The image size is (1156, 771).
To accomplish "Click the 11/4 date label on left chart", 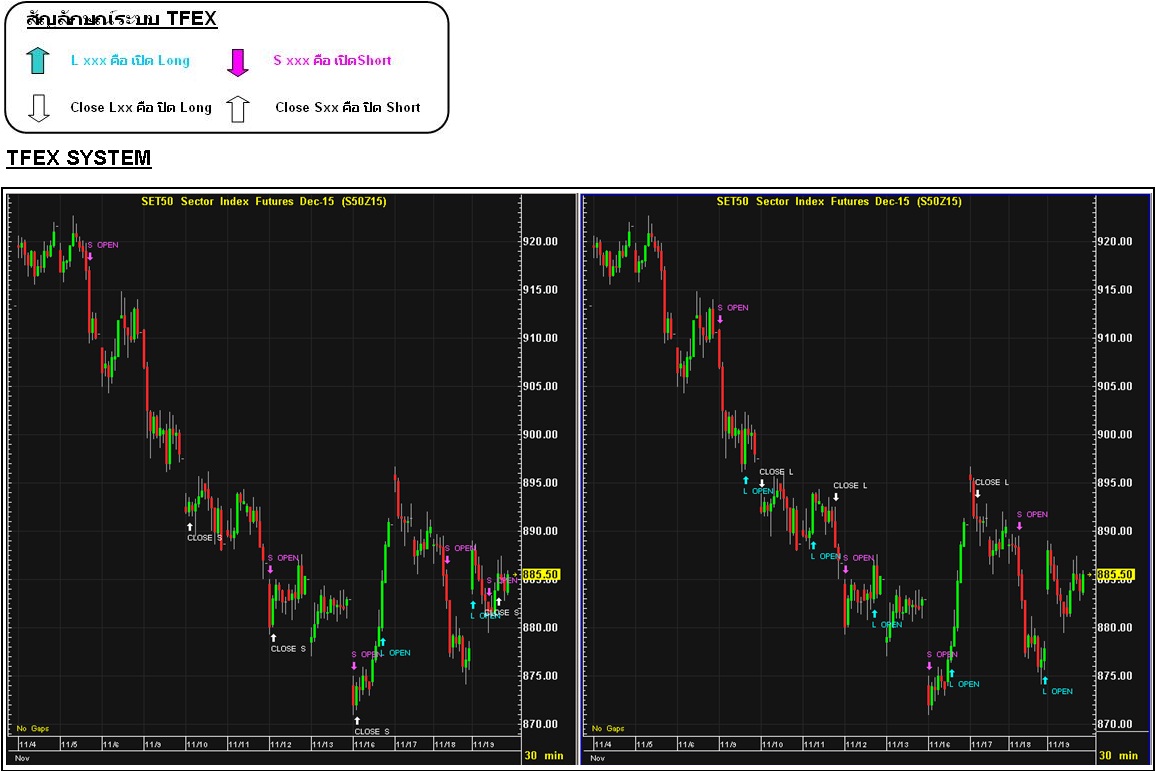I will (27, 744).
